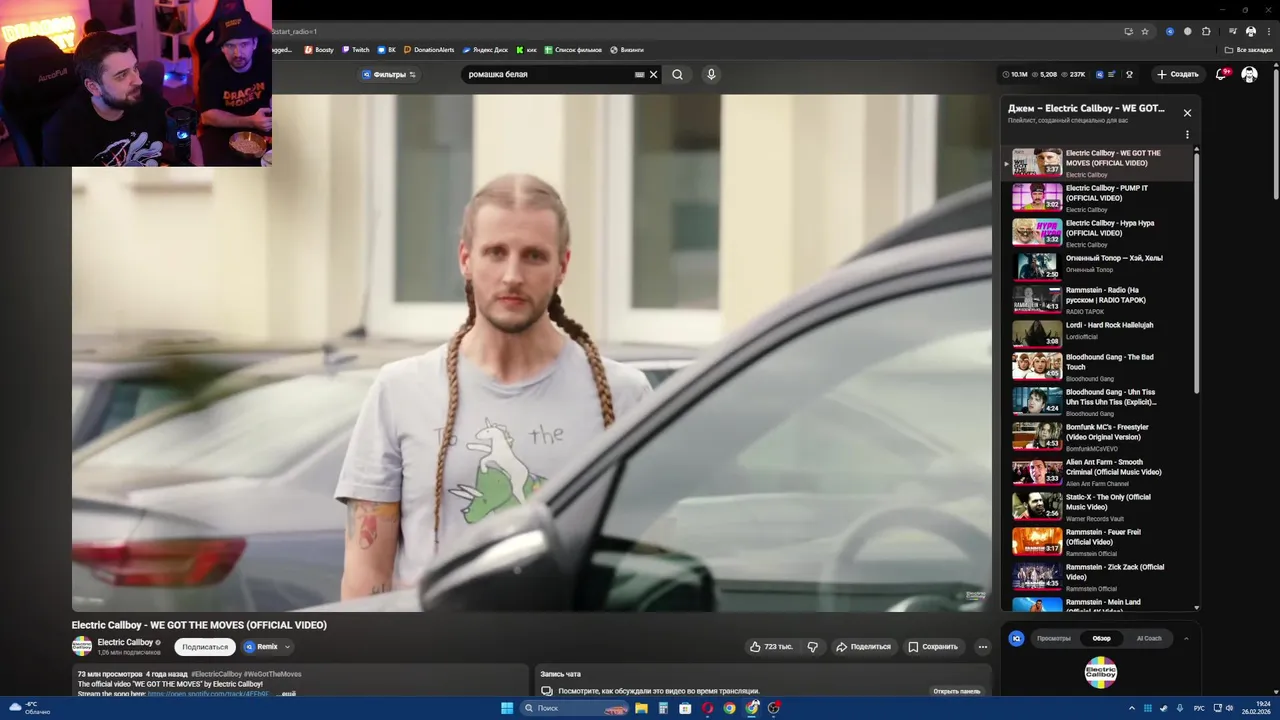Open Static-X - The Only video
The height and width of the screenshot is (720, 1280).
click(x=1100, y=507)
